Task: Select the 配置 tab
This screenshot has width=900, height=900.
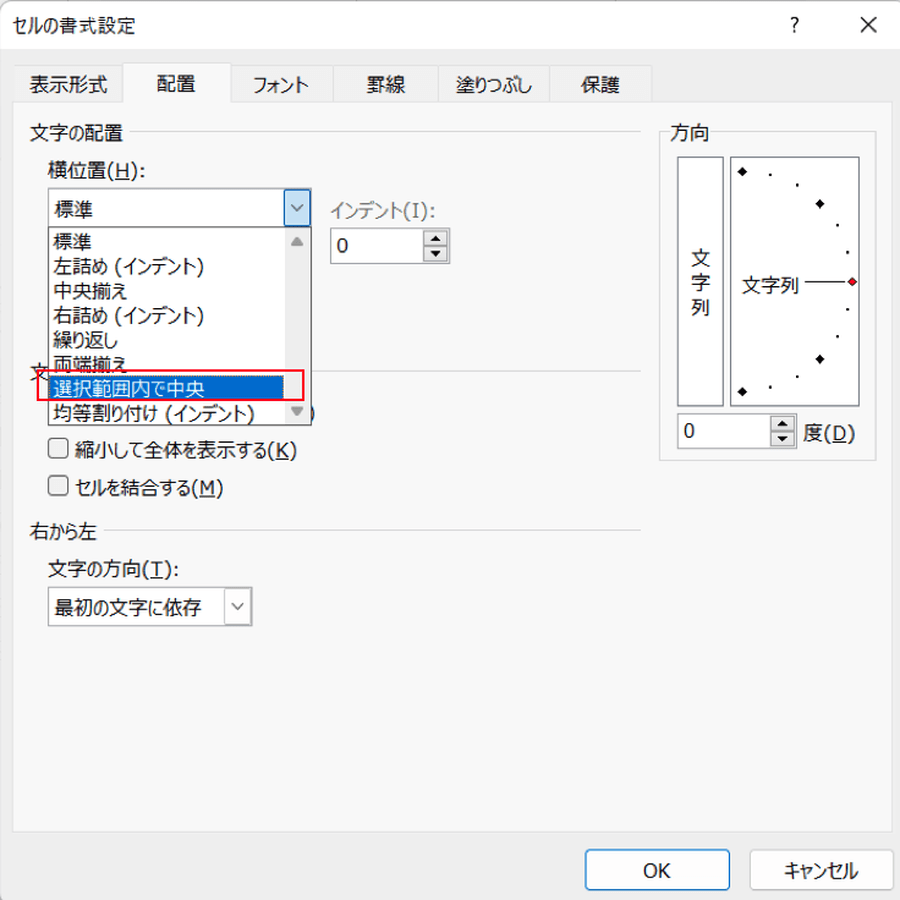Action: tap(176, 84)
